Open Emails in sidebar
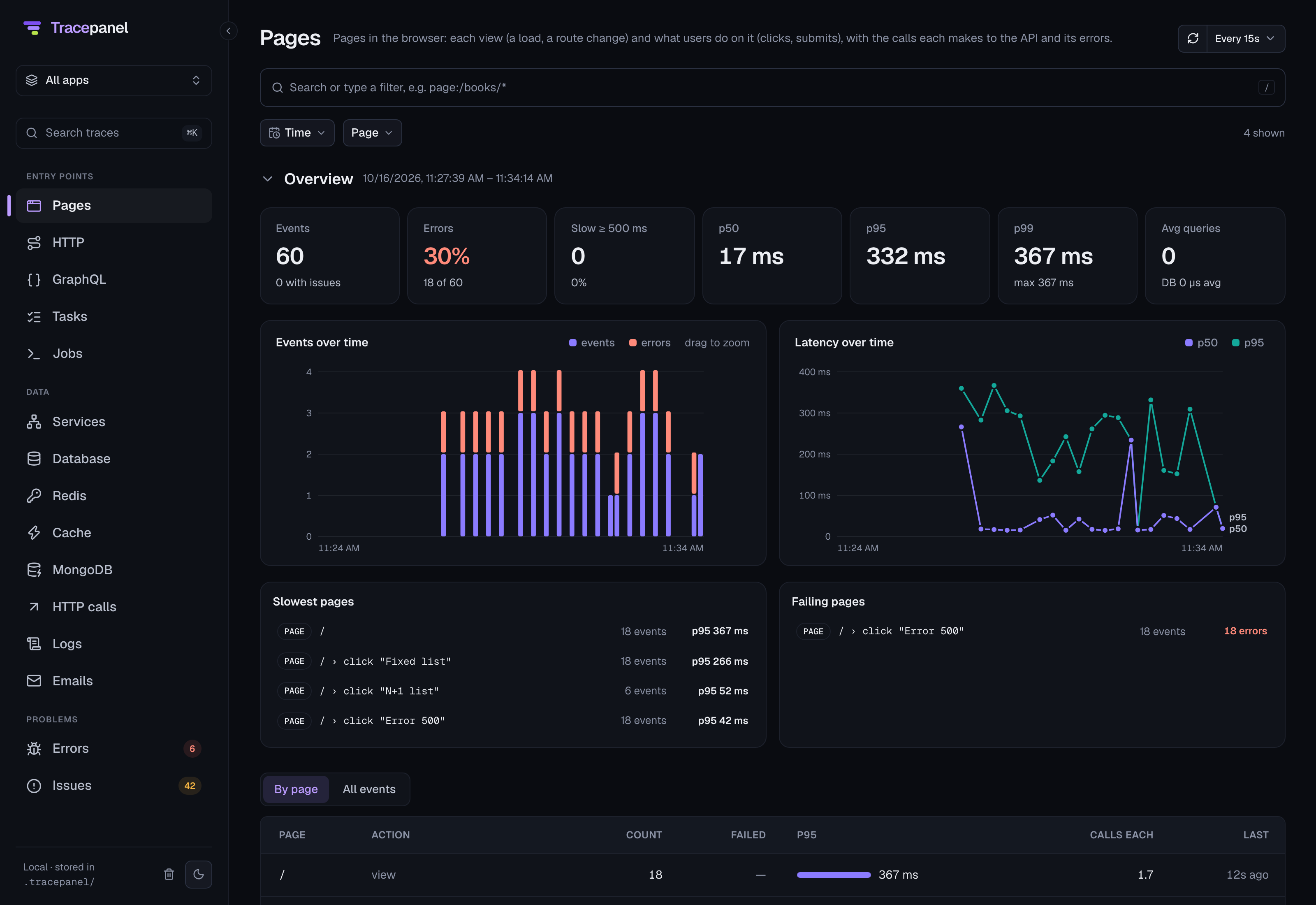The image size is (1316, 905). click(114, 681)
